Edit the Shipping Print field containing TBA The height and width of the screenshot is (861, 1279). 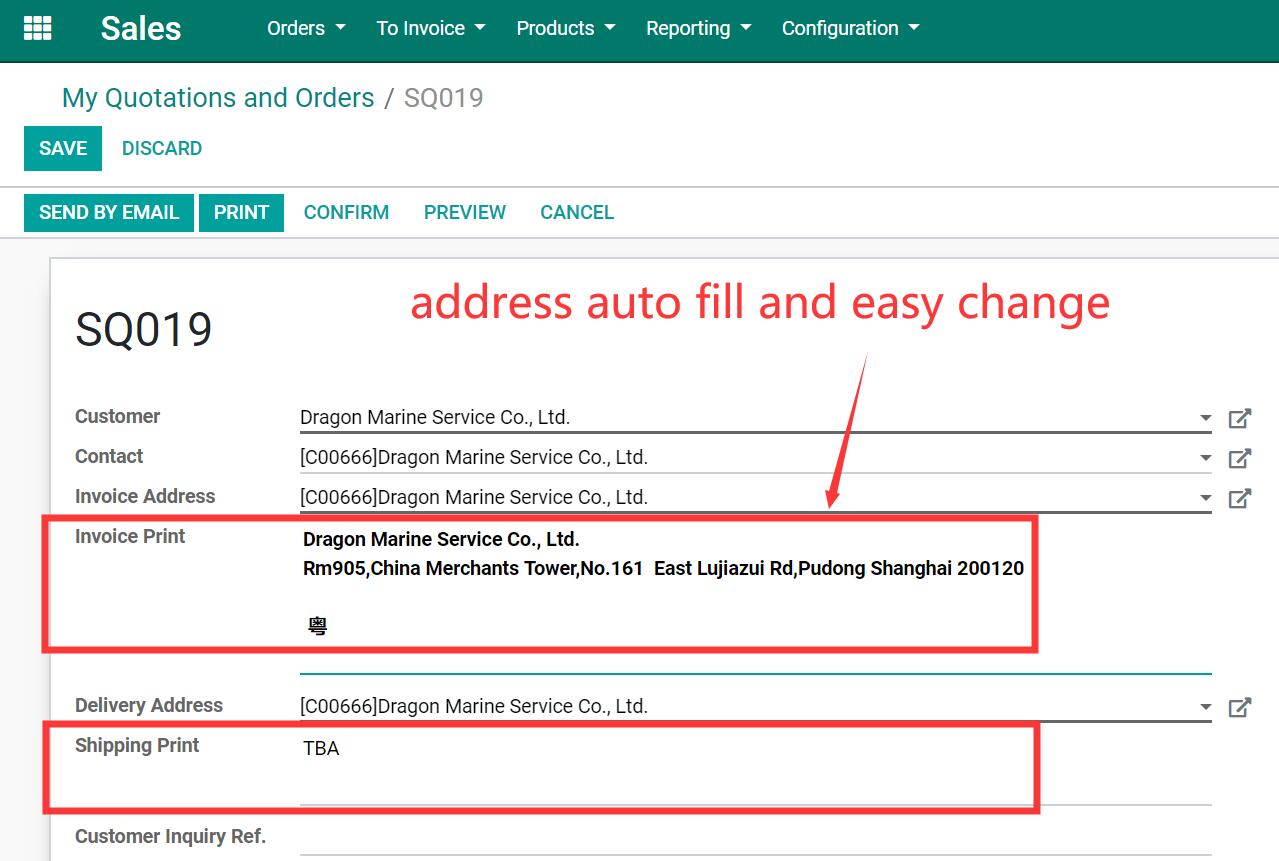tap(755, 768)
